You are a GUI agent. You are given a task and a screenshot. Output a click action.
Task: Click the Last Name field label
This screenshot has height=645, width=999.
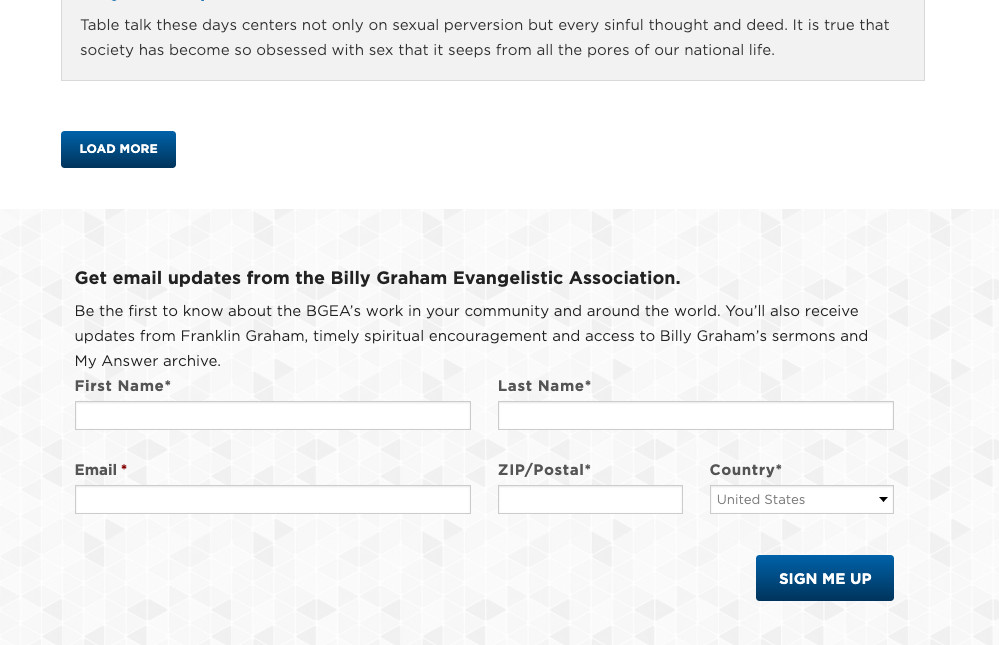[541, 386]
